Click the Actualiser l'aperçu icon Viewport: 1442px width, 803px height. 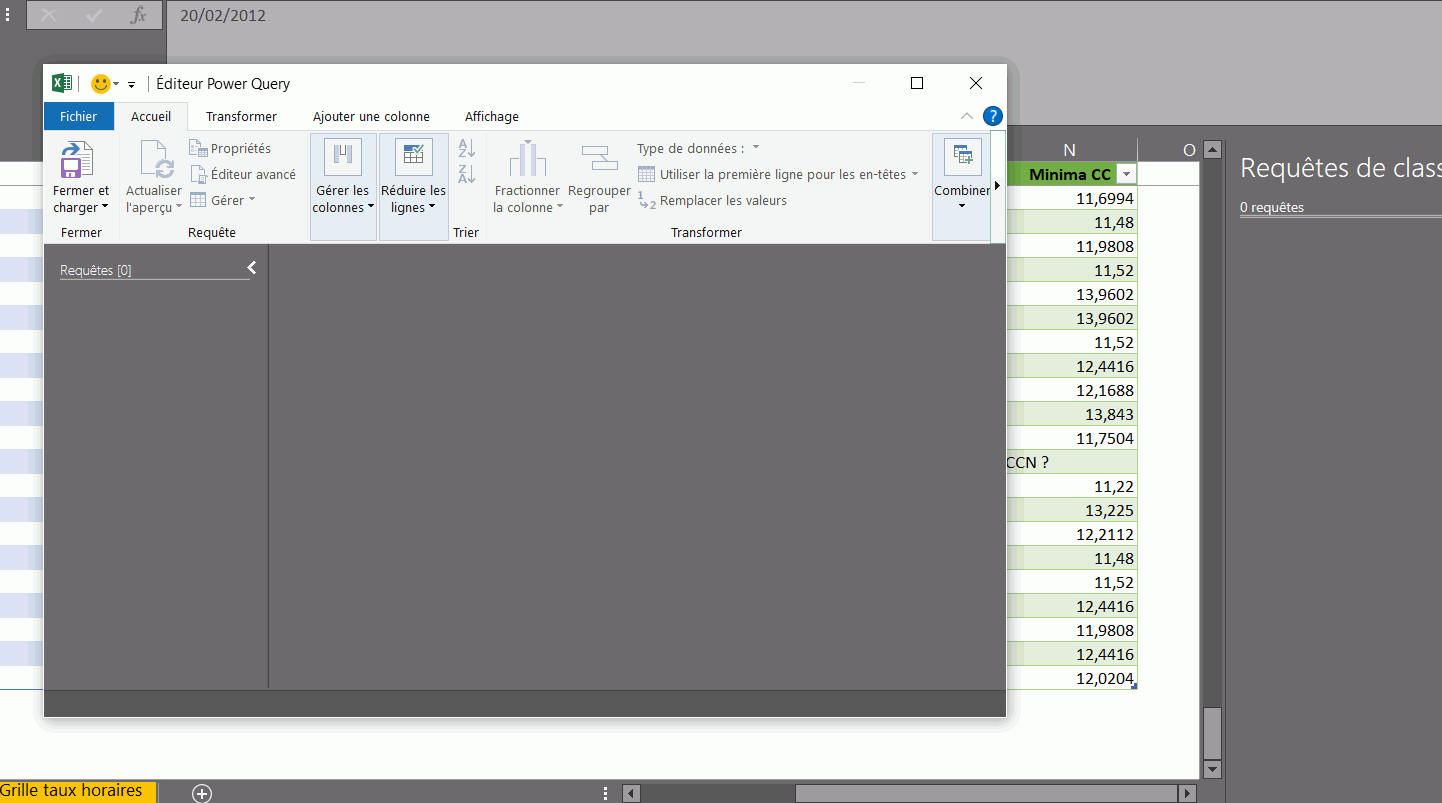pos(154,161)
